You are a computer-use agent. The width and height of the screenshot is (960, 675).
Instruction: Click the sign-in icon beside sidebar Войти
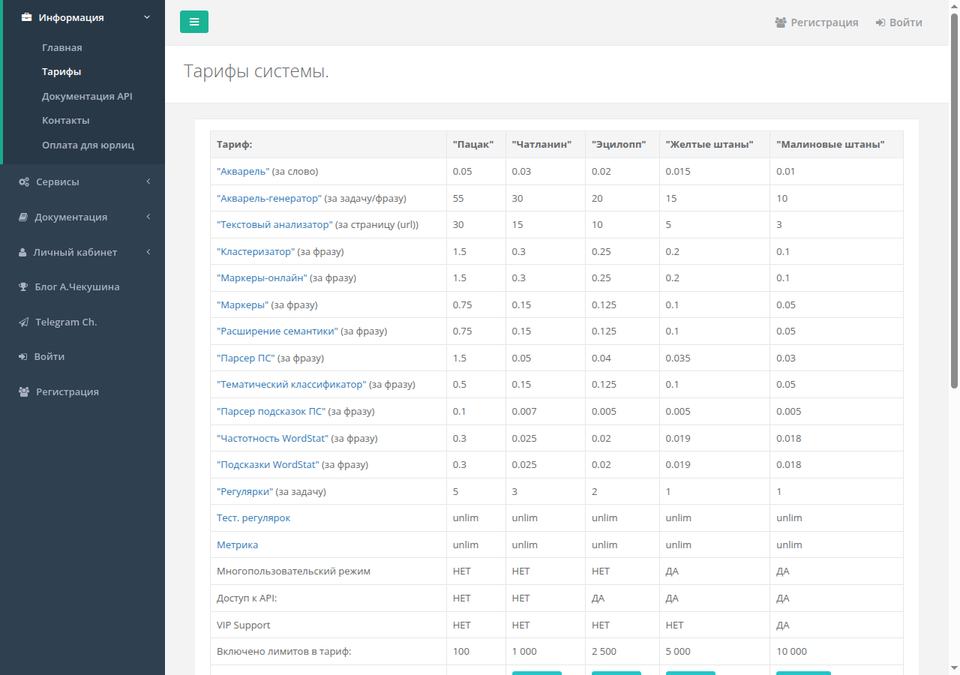coord(23,356)
